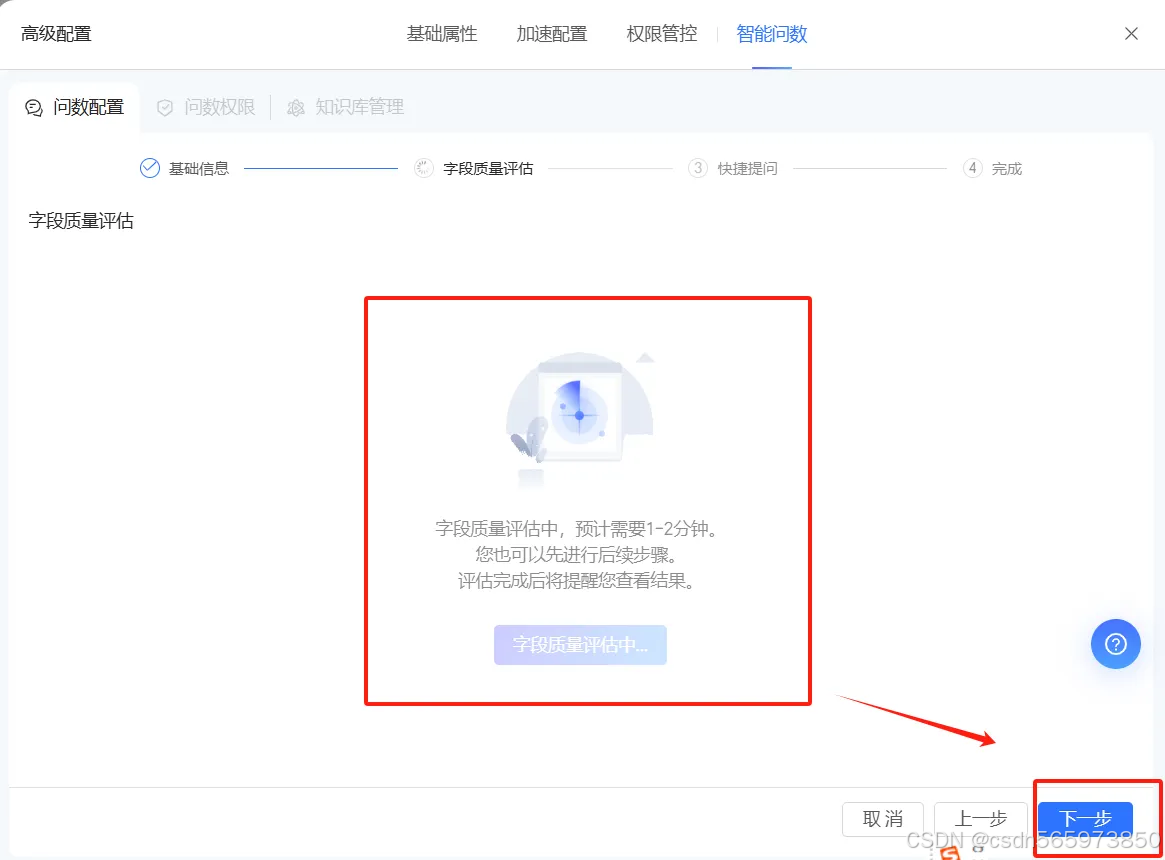Click the progress spinner icon at 字段质量评估 step

click(x=423, y=168)
